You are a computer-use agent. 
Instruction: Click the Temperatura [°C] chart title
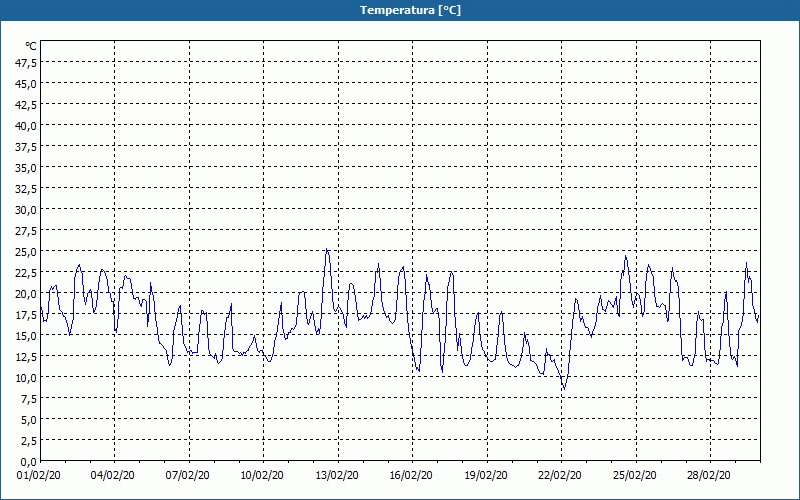point(410,10)
